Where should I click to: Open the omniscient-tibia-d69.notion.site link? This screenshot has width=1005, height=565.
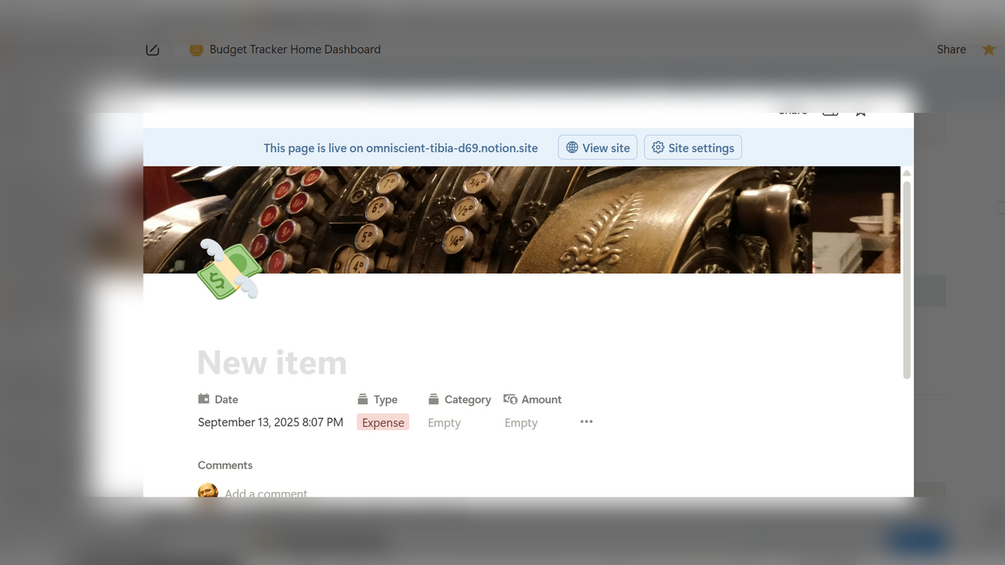[x=452, y=148]
